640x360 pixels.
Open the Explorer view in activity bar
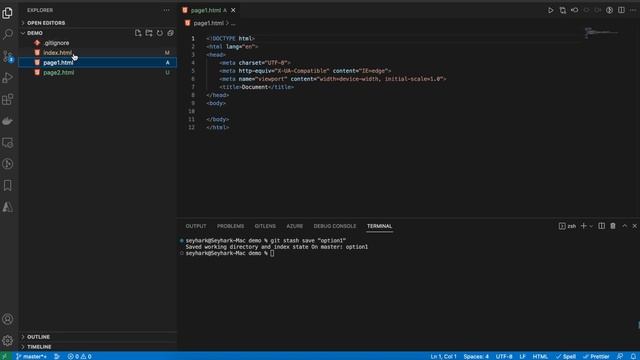click(7, 13)
